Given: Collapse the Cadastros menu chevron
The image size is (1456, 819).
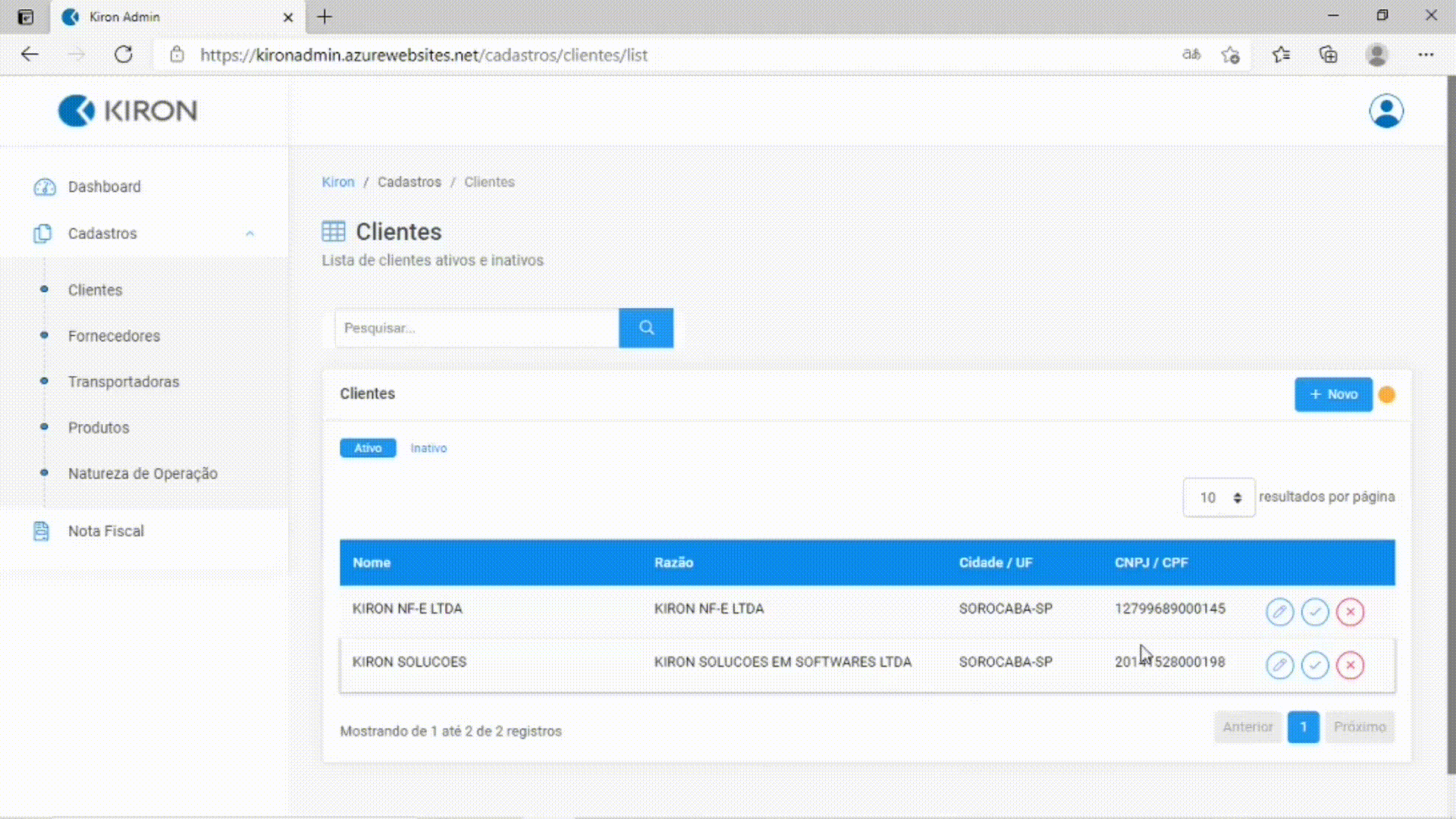Looking at the screenshot, I should pos(249,234).
